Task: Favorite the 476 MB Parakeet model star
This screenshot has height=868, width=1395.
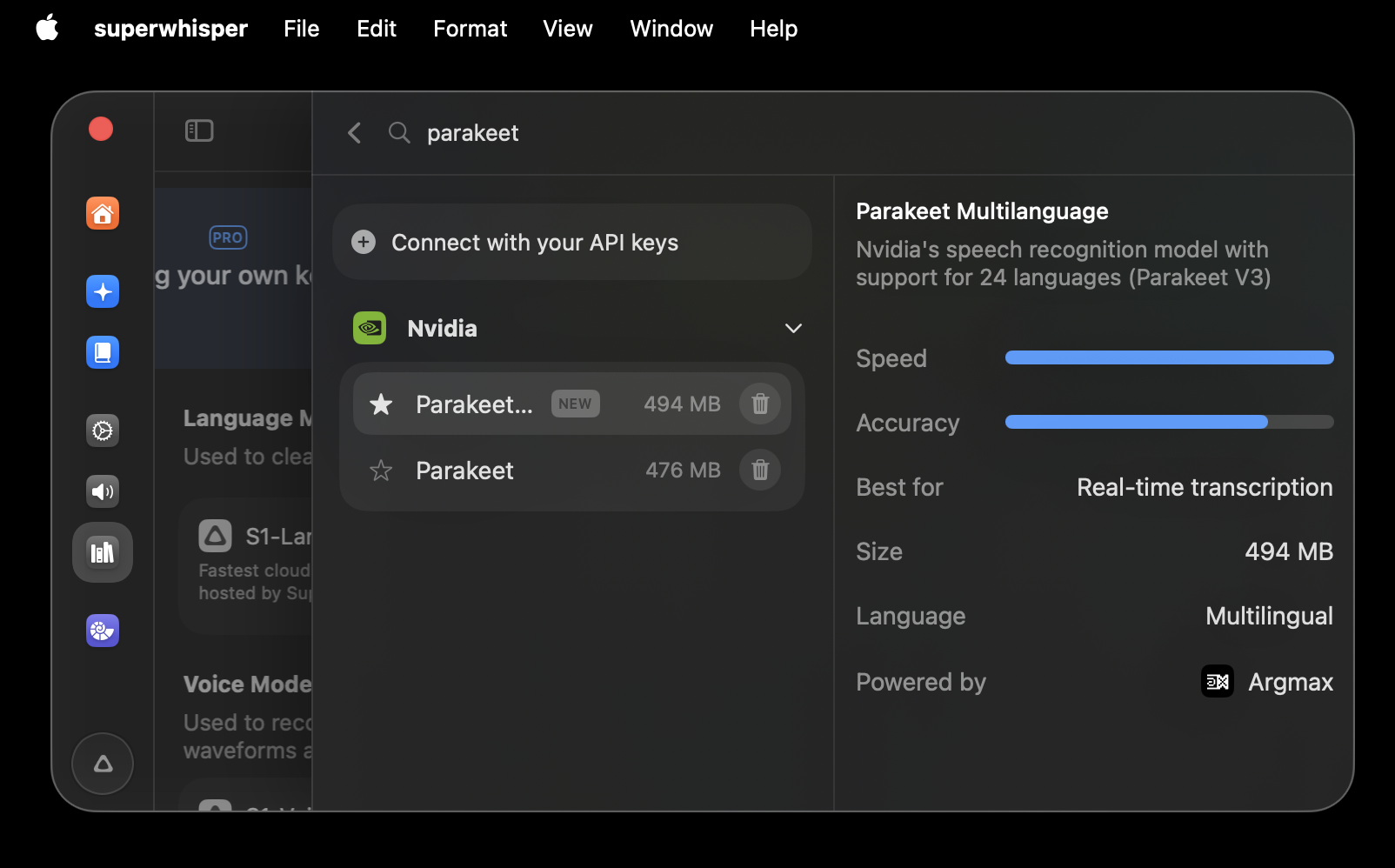Action: 381,471
